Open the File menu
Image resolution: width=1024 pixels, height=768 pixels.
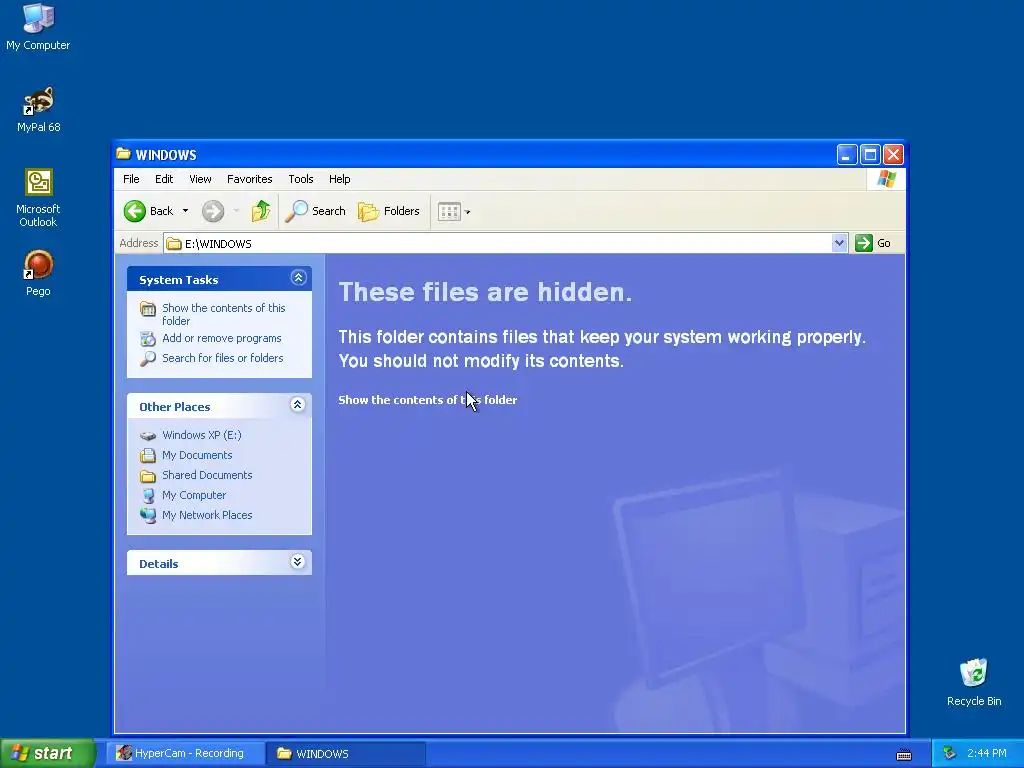click(131, 179)
